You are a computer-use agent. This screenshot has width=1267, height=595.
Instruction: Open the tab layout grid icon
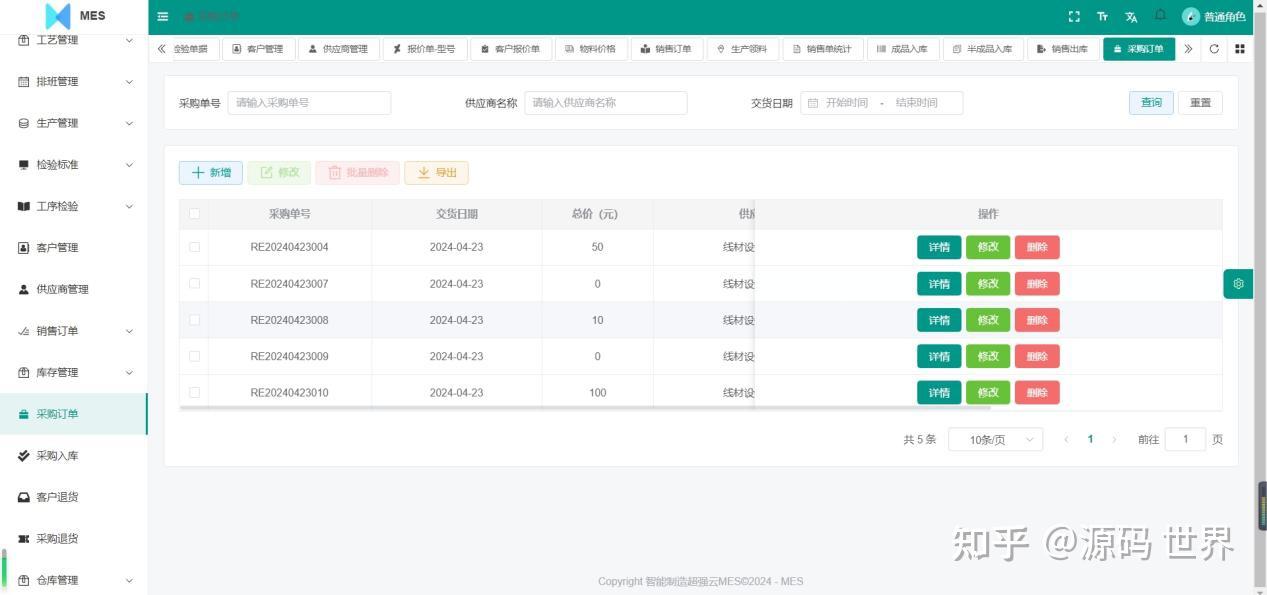click(1241, 48)
